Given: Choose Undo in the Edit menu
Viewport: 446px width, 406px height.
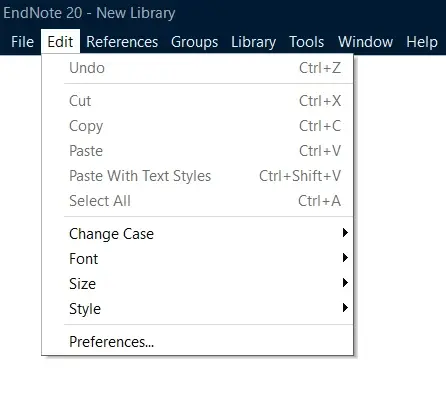Looking at the screenshot, I should tap(197, 68).
